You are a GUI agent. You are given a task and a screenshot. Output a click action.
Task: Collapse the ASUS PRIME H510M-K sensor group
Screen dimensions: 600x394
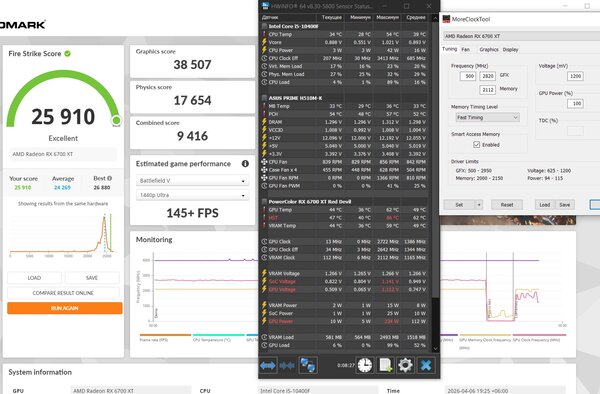264,98
